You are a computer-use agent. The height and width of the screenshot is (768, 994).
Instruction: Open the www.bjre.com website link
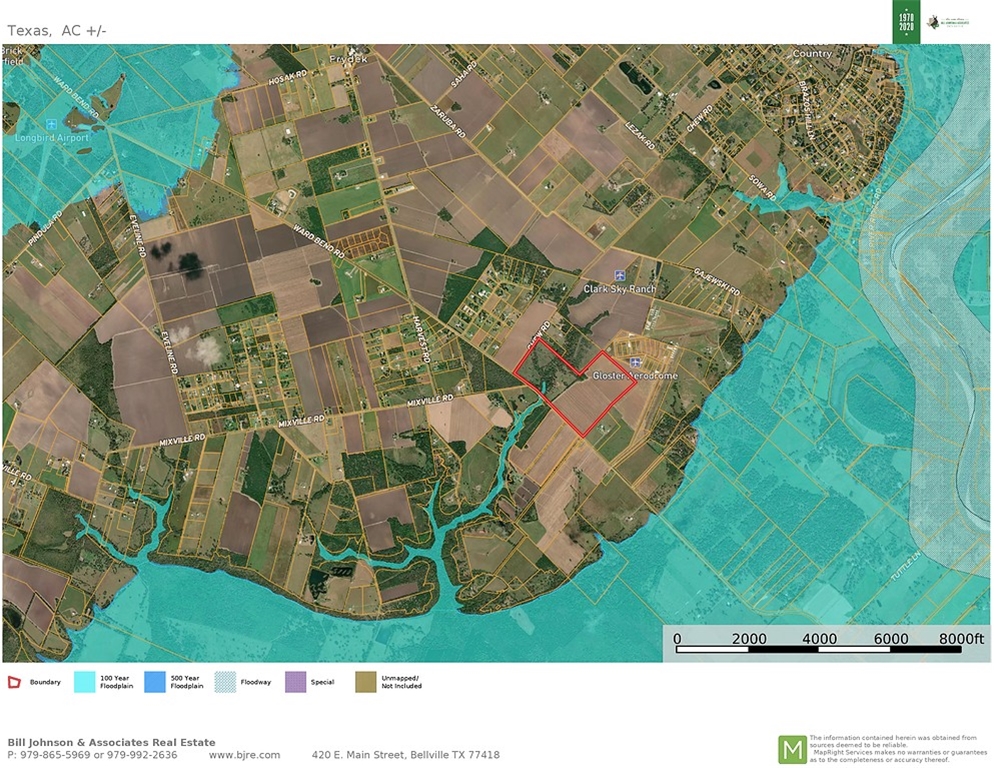pos(244,755)
